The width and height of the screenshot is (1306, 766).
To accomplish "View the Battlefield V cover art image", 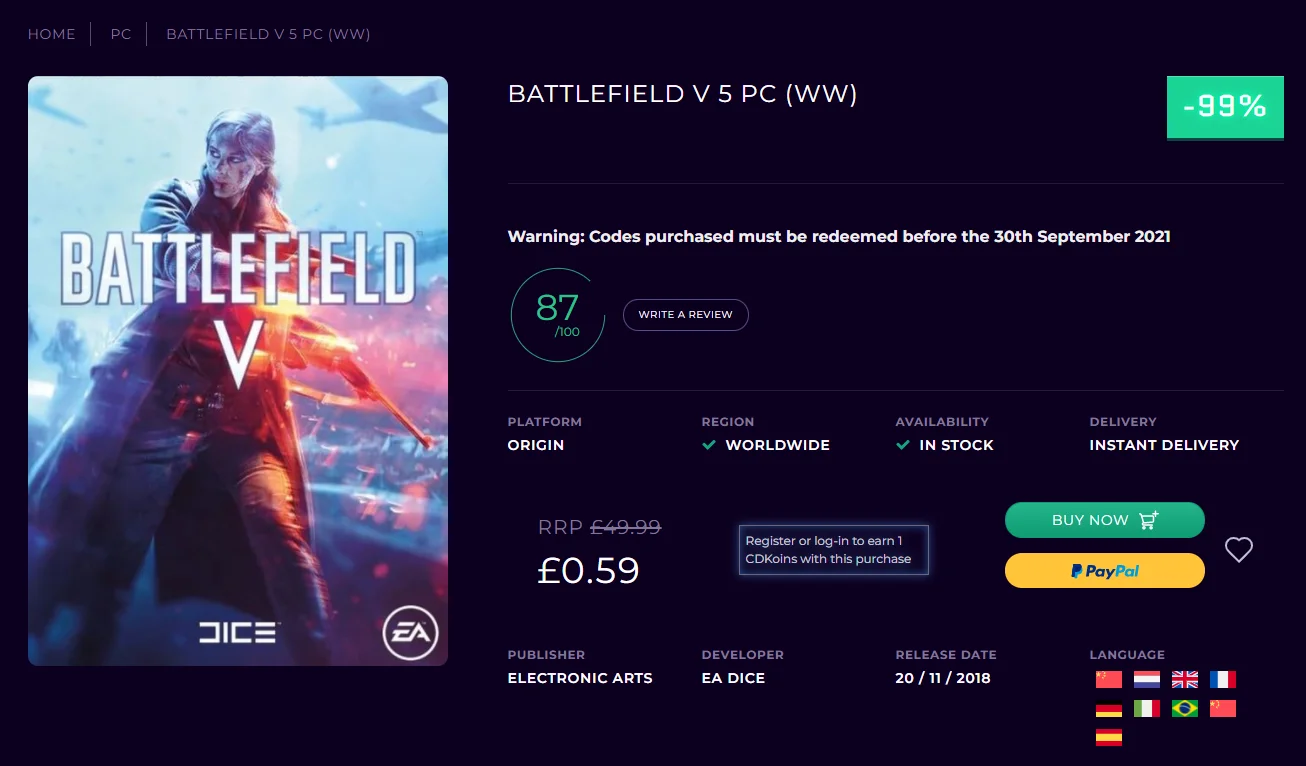I will click(238, 371).
